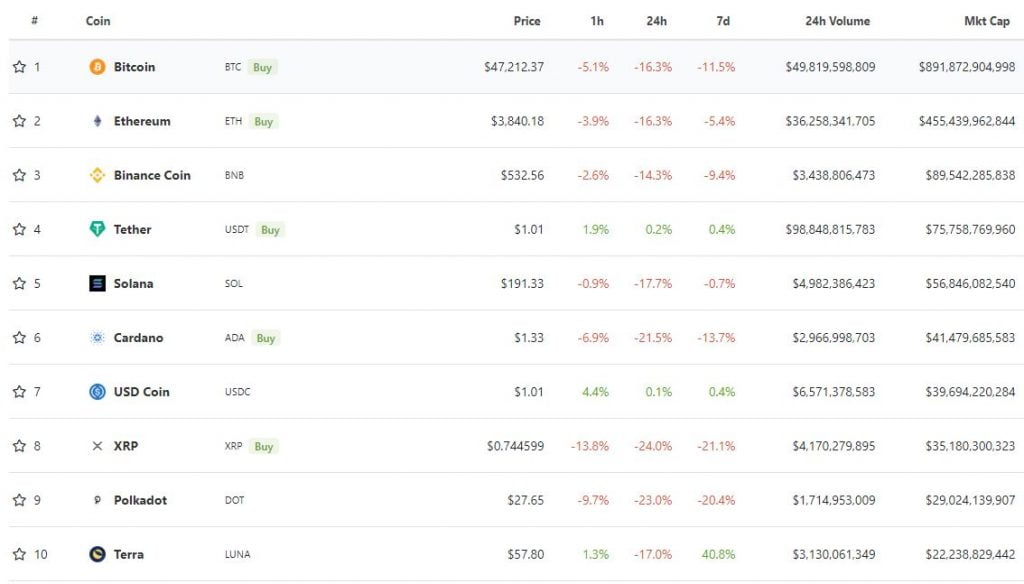Sort table by Mkt Cap header
Screen dimensions: 1024x584
coord(987,21)
